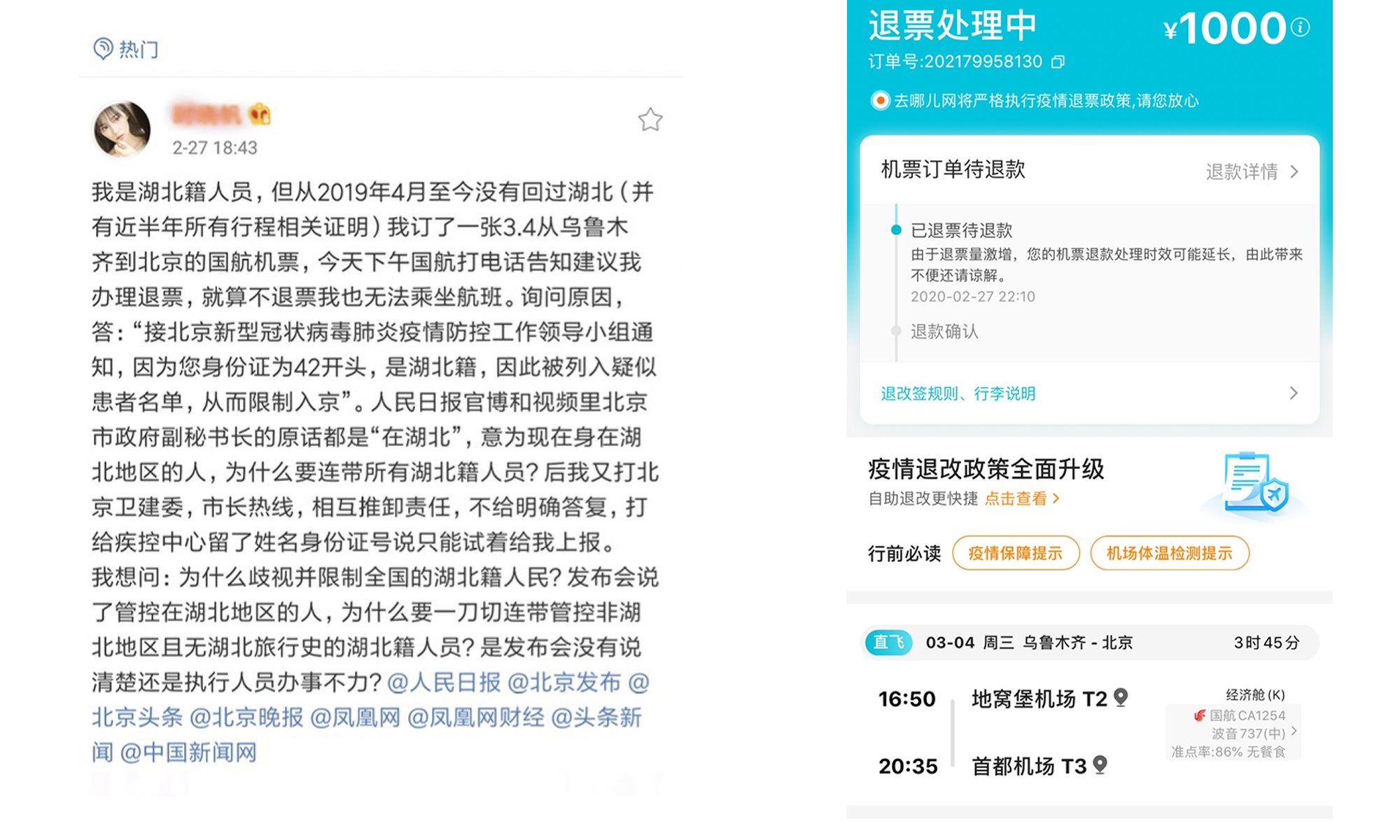Open @中国新闻网 mention link

(x=188, y=752)
